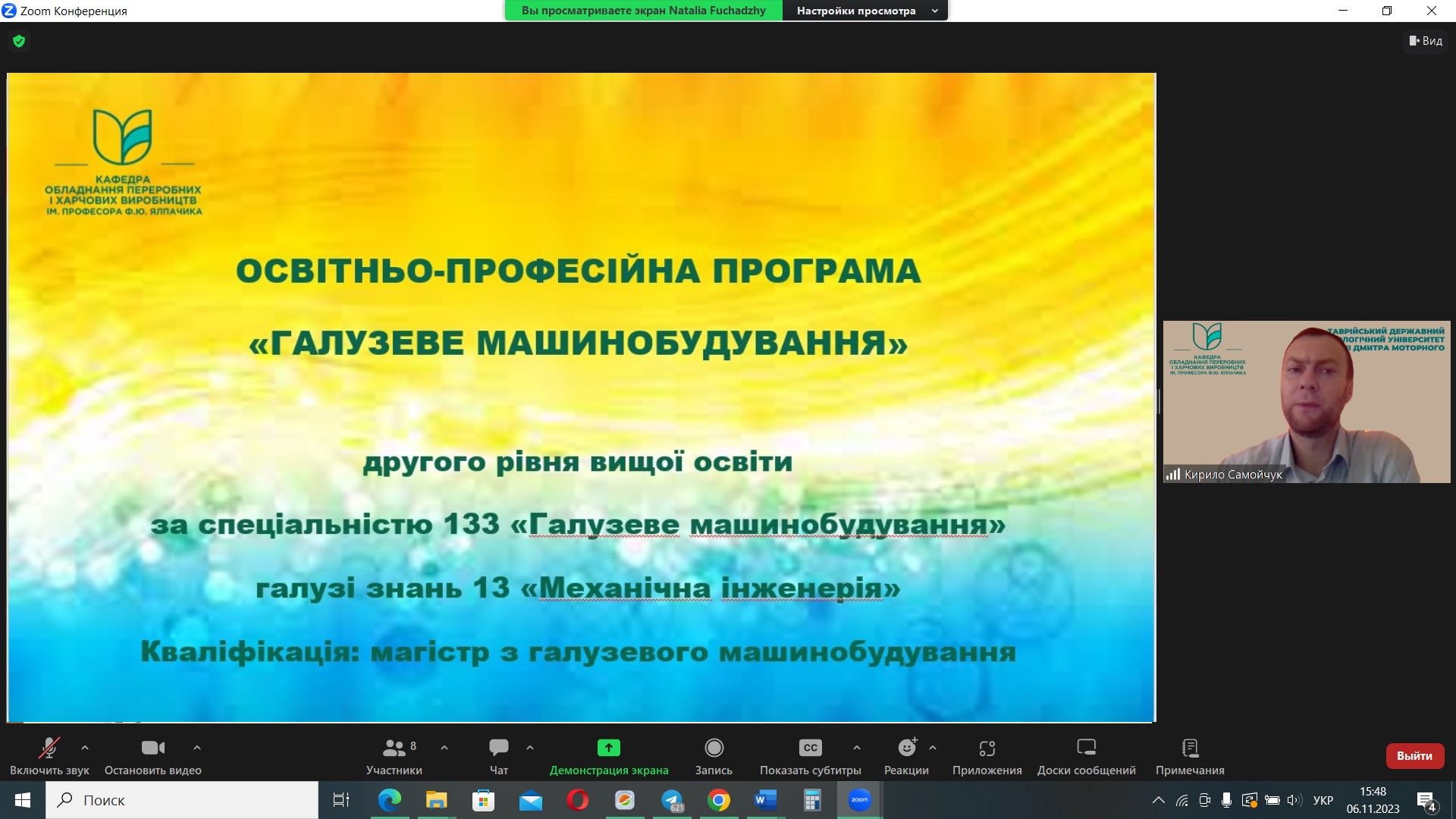The width and height of the screenshot is (1456, 819).
Task: Open the Chat panel icon
Action: (498, 748)
